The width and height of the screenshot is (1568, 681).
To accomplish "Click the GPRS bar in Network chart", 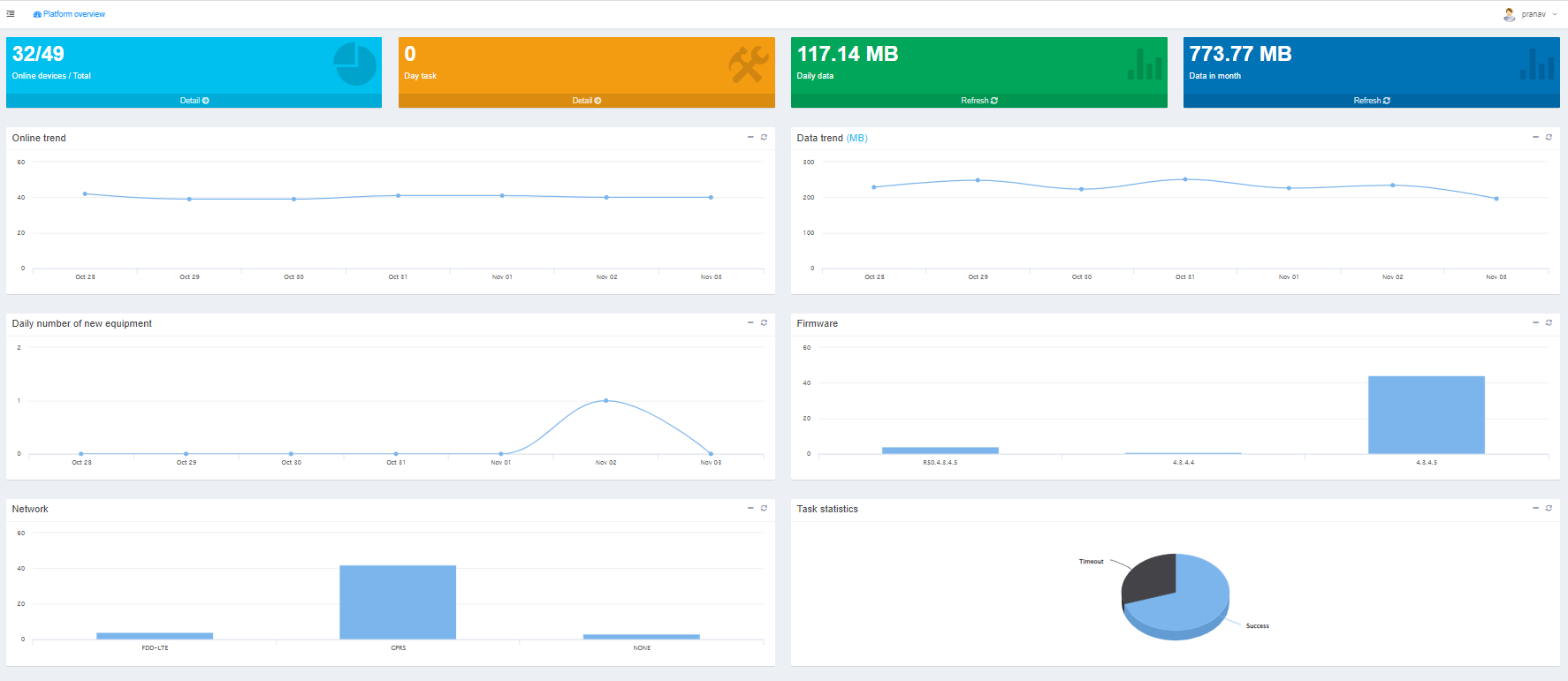I will click(398, 602).
